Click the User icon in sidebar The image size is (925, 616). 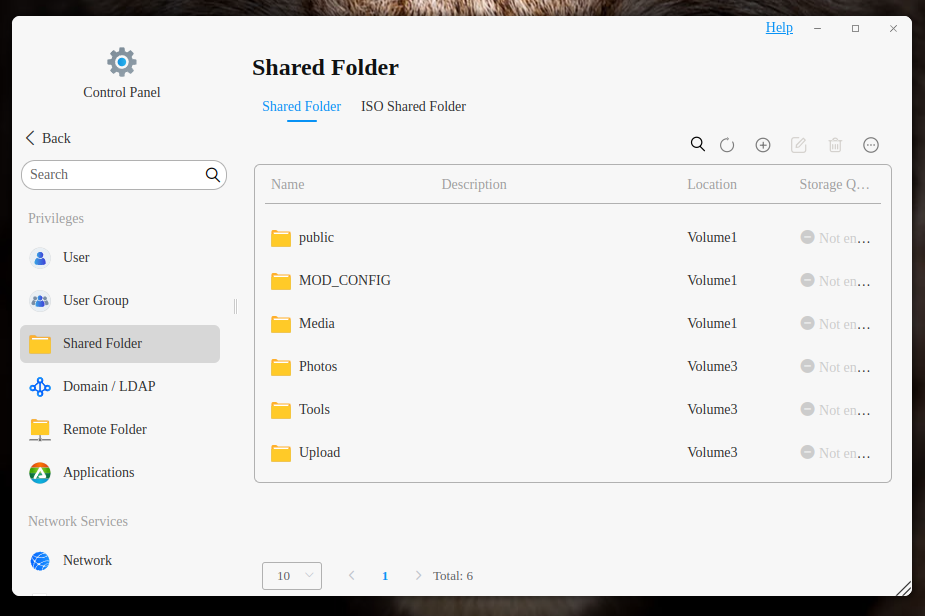(40, 258)
